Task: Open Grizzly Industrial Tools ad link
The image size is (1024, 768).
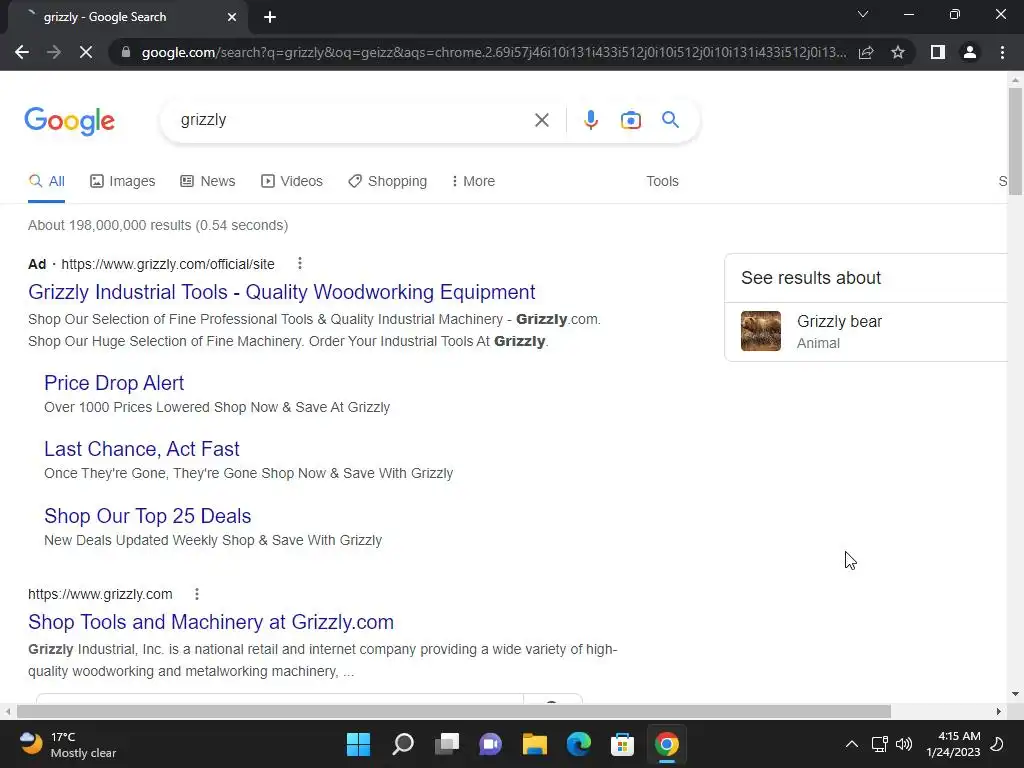Action: tap(281, 292)
